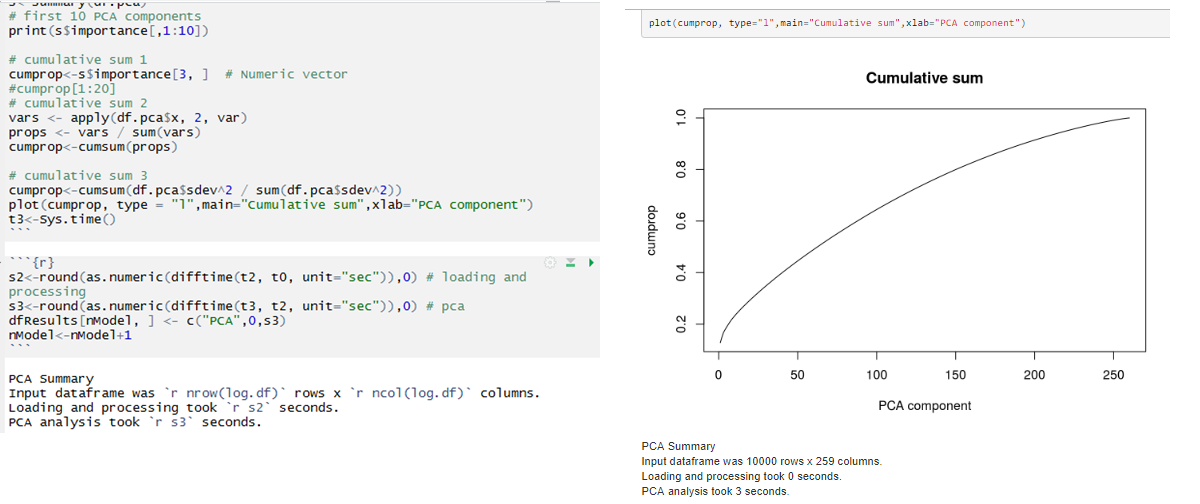Click the line starting 's3<-round(as.numeric'
The image size is (1200, 504).
(x=236, y=306)
